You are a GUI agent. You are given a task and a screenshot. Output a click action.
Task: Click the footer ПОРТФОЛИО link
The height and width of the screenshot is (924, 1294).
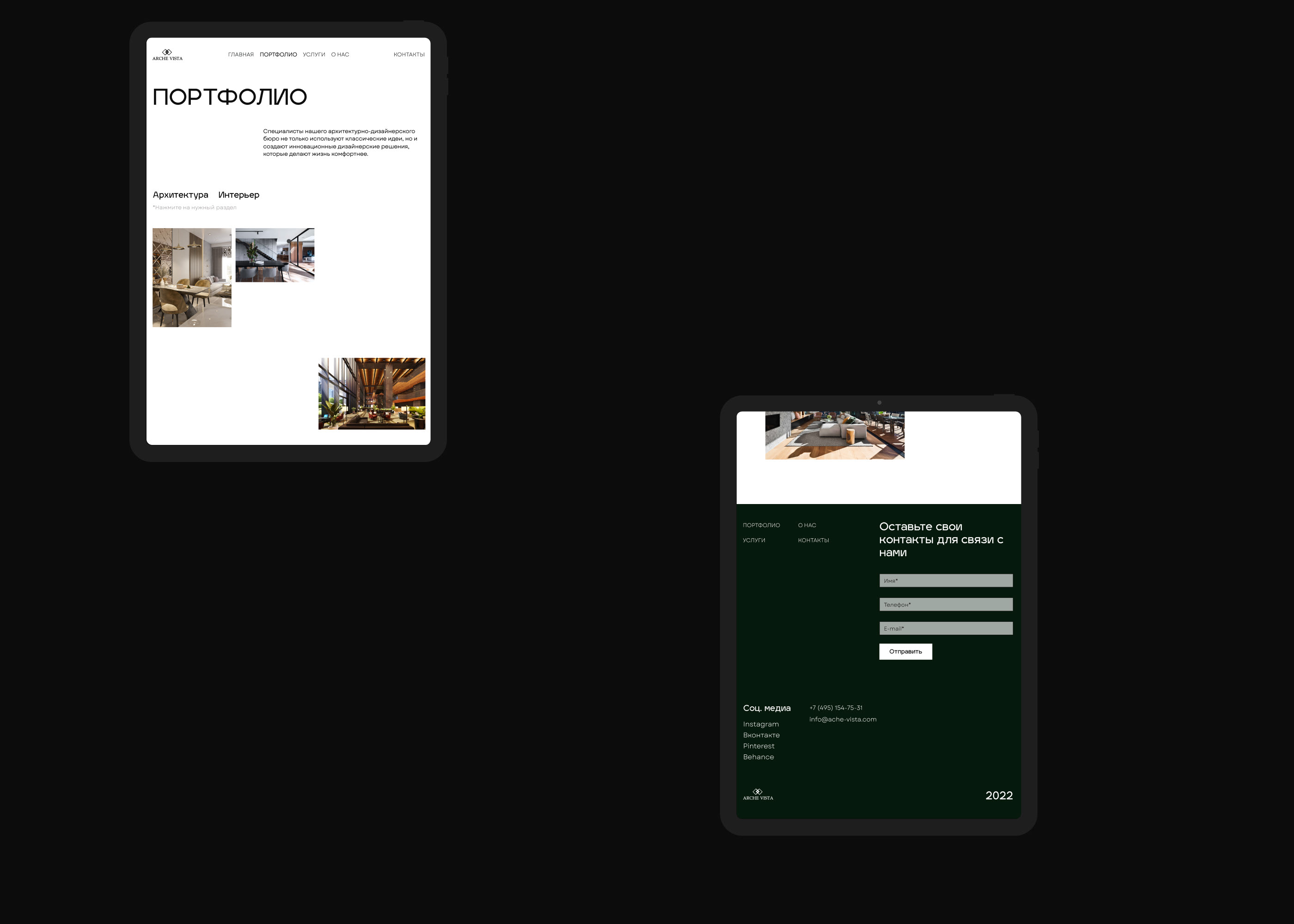click(x=761, y=525)
